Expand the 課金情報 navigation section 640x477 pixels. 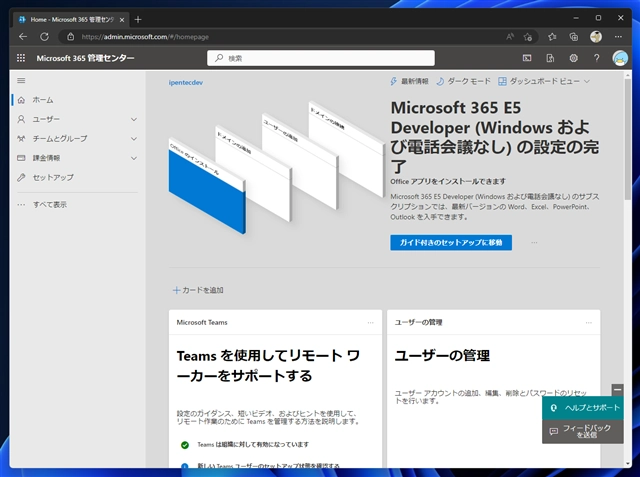[134, 158]
